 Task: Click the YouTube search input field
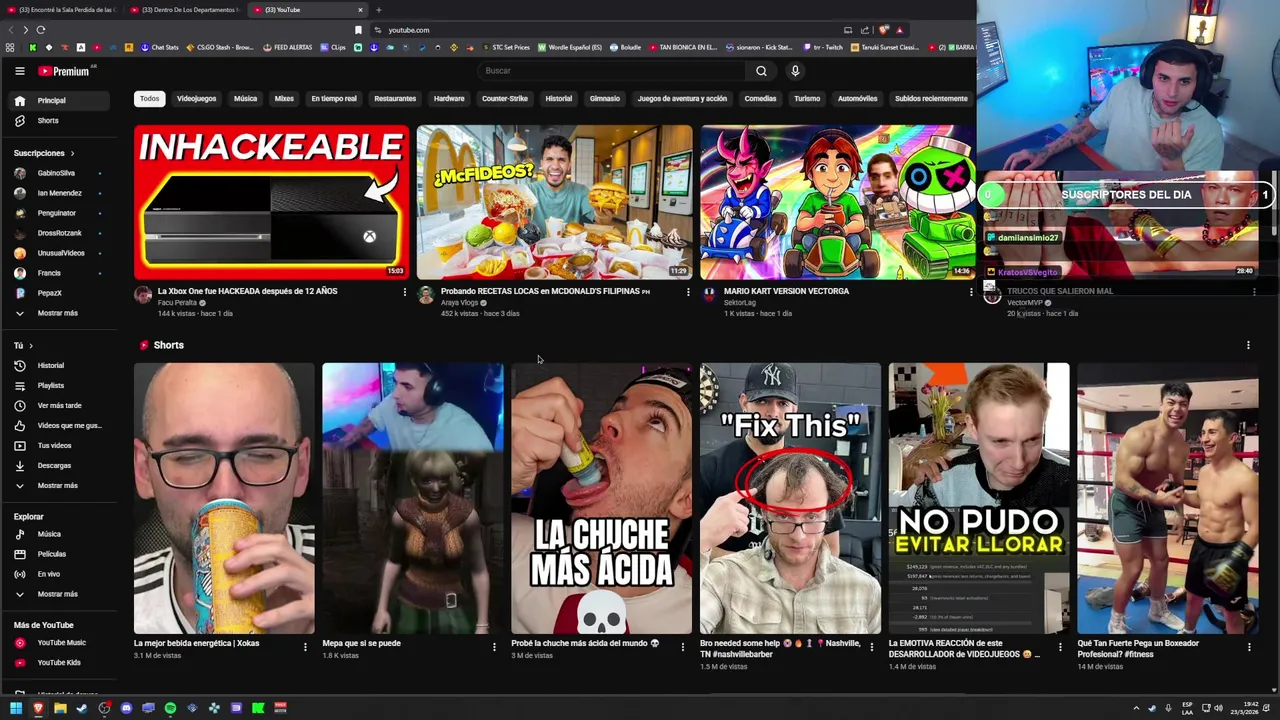612,71
